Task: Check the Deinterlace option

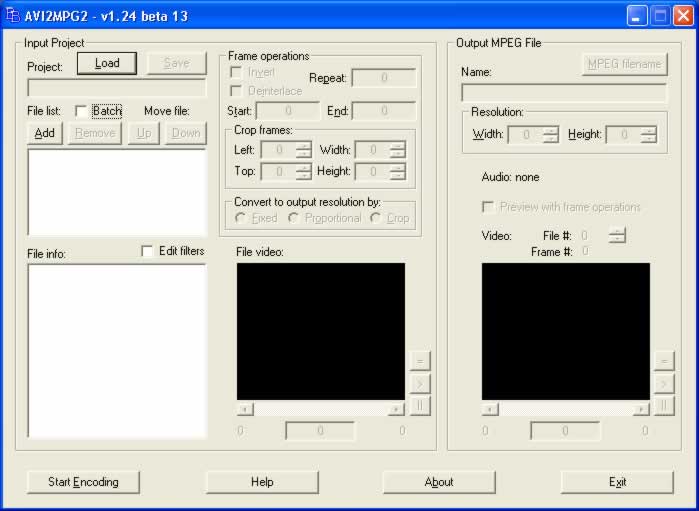Action: coord(235,91)
